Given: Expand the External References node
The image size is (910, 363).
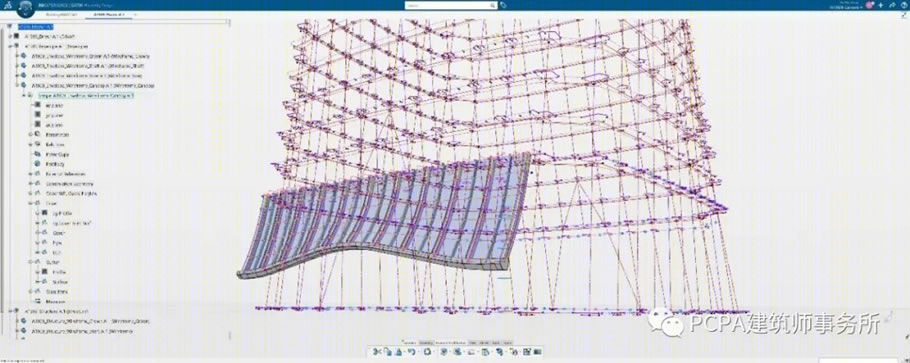Looking at the screenshot, I should [x=30, y=174].
